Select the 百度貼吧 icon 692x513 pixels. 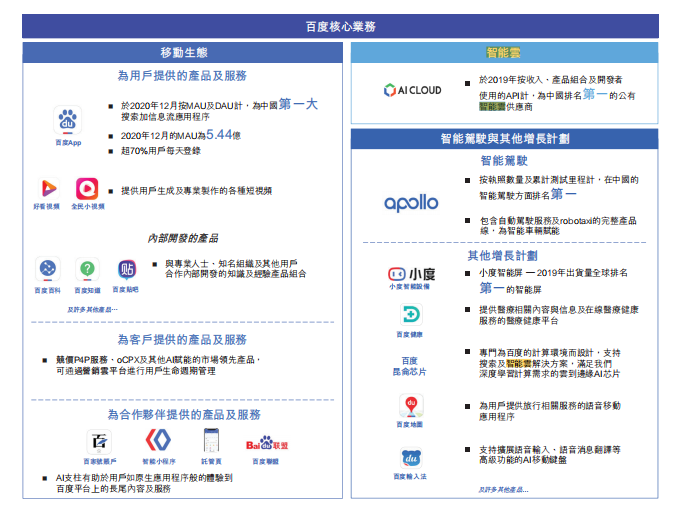click(x=127, y=269)
